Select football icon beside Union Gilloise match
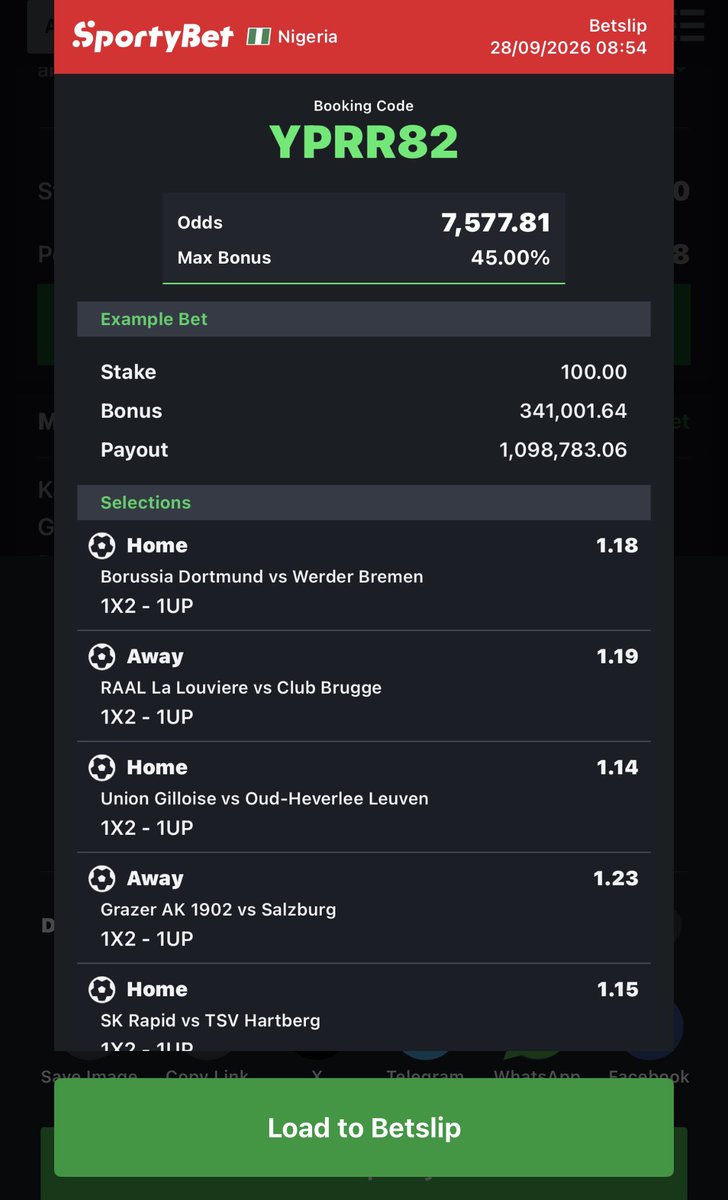The width and height of the screenshot is (728, 1200). pos(102,767)
